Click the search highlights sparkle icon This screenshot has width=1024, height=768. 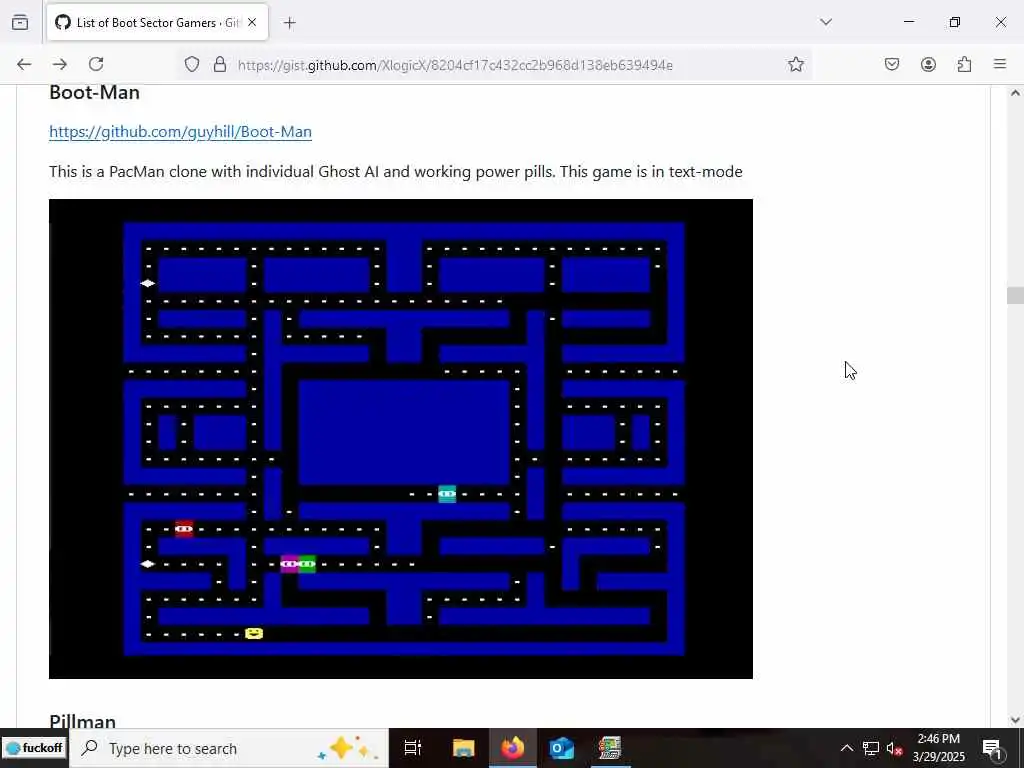click(x=346, y=748)
